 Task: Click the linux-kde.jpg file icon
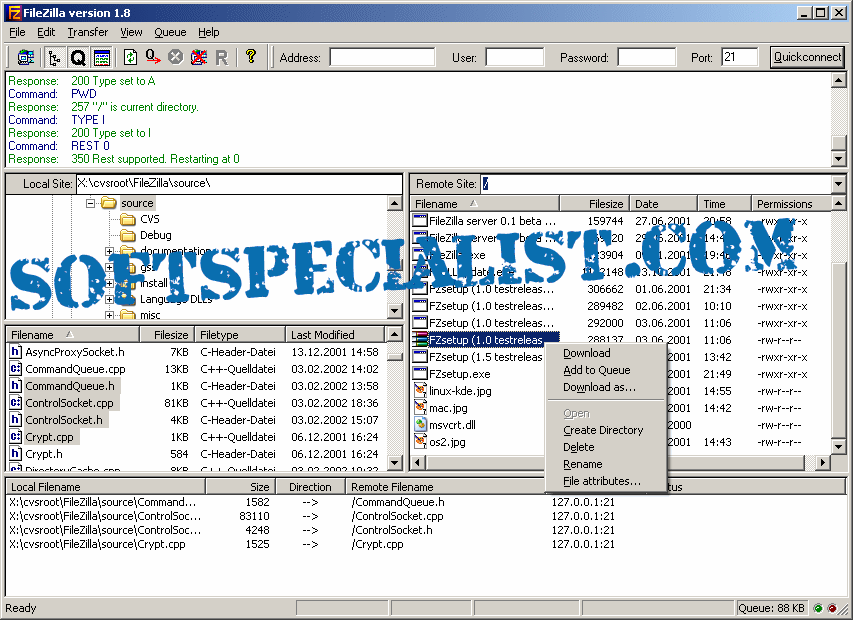point(421,391)
